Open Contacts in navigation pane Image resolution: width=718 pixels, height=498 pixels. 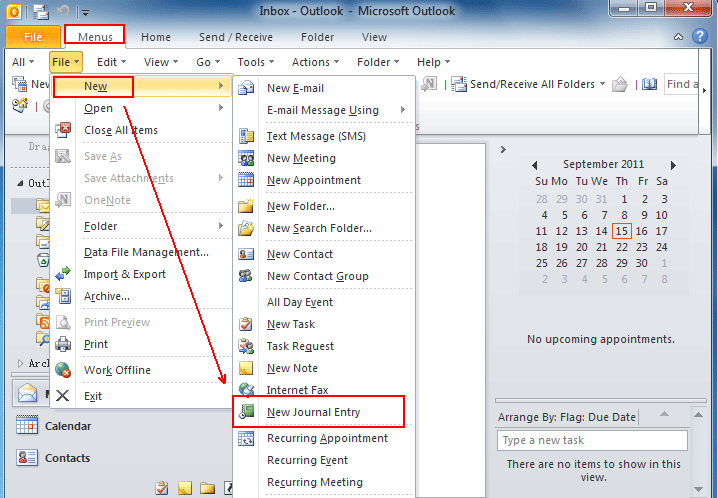click(x=54, y=458)
